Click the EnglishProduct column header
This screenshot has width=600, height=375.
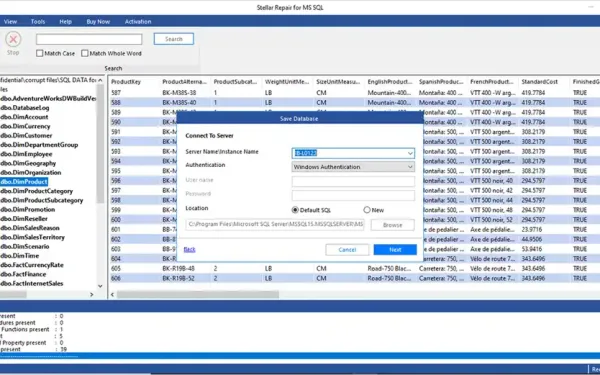390,82
